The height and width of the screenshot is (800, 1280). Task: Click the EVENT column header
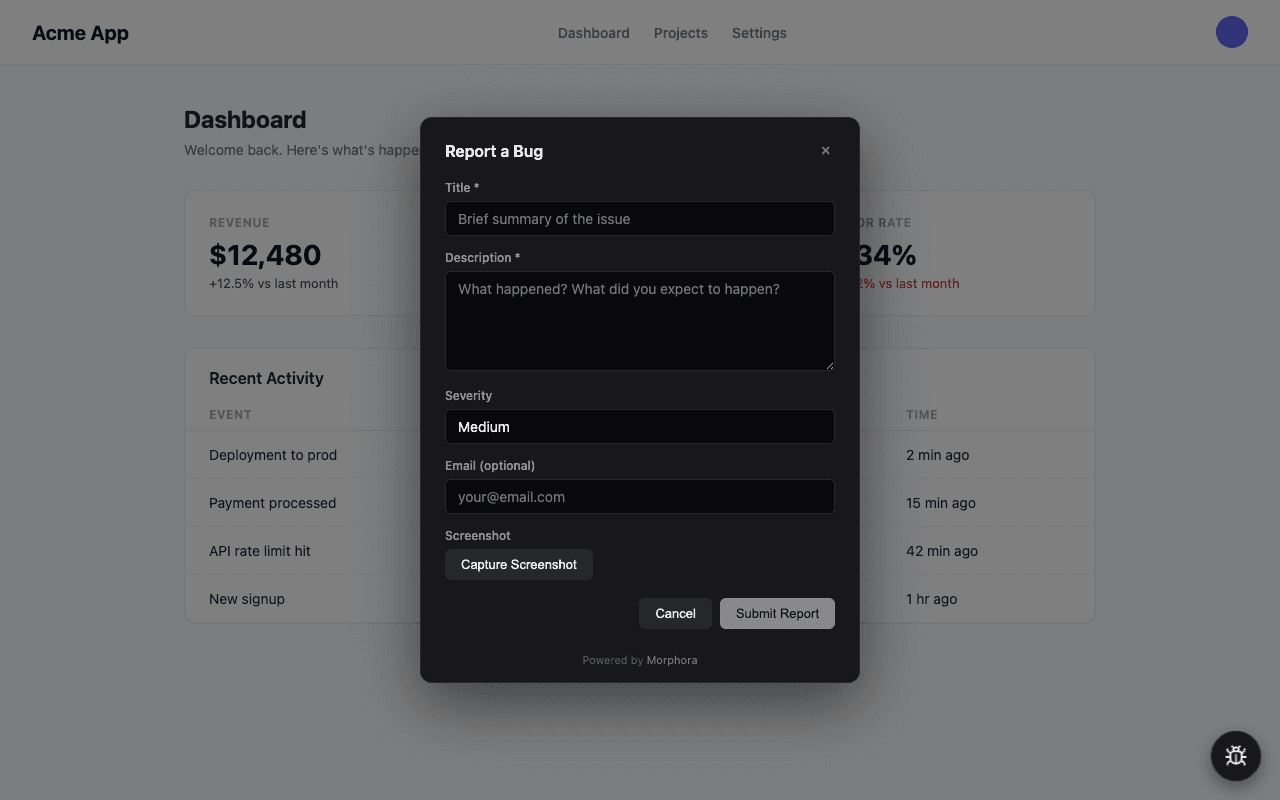tap(230, 414)
